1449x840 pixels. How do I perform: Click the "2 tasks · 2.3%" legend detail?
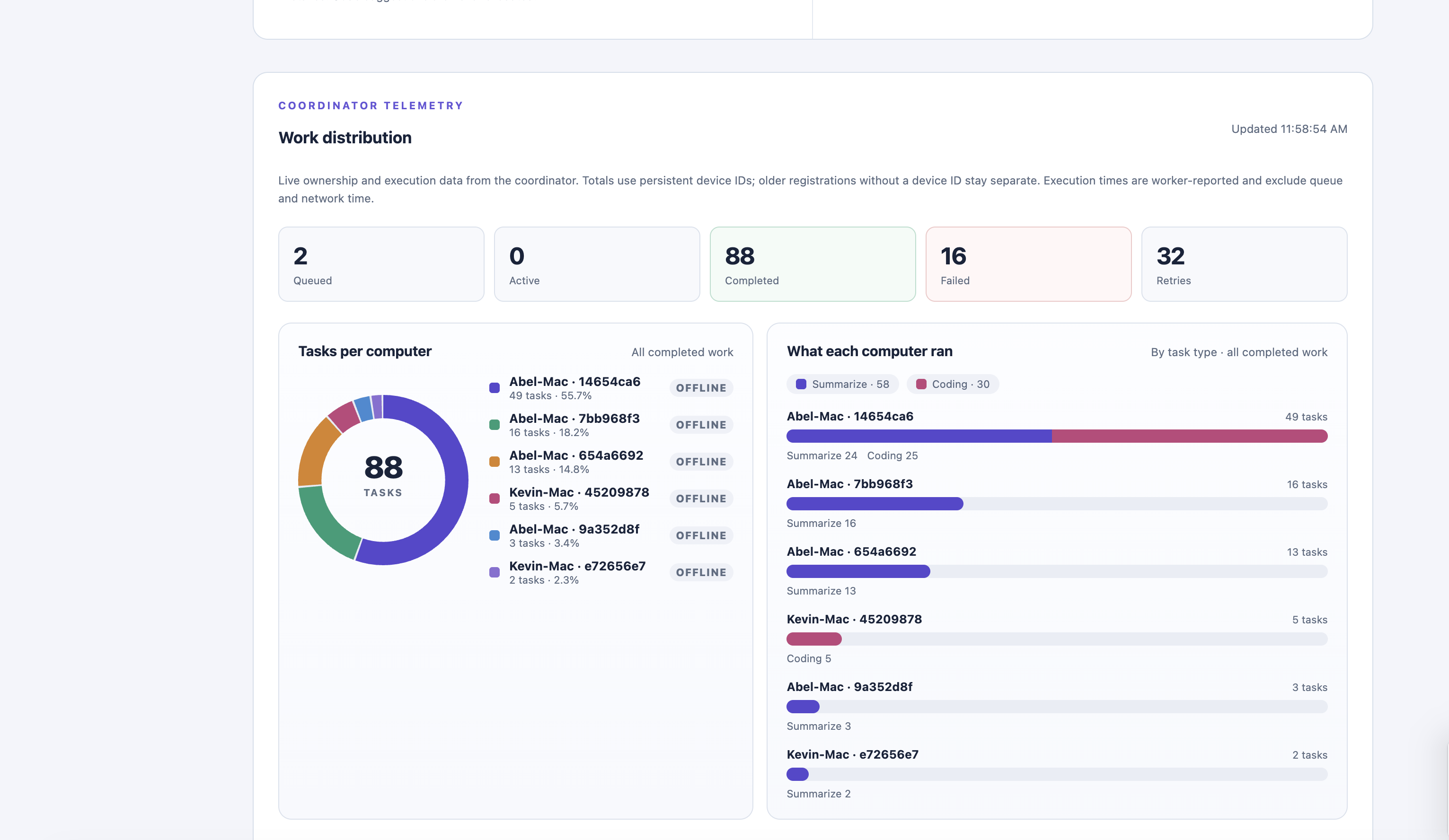(x=544, y=580)
